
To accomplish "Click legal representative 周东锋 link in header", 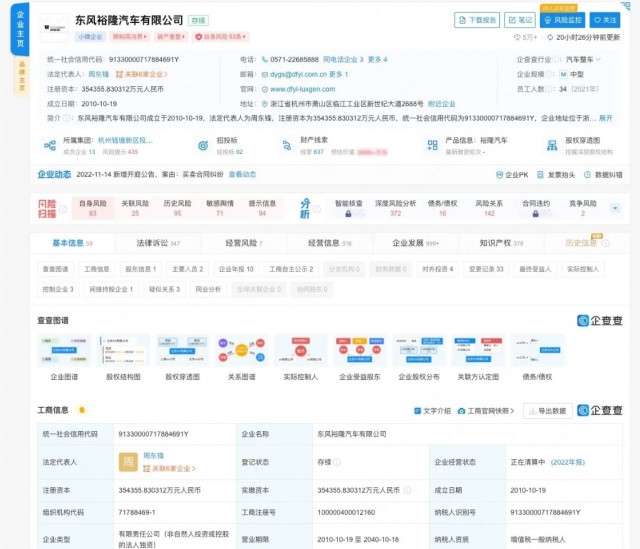I will [99, 74].
